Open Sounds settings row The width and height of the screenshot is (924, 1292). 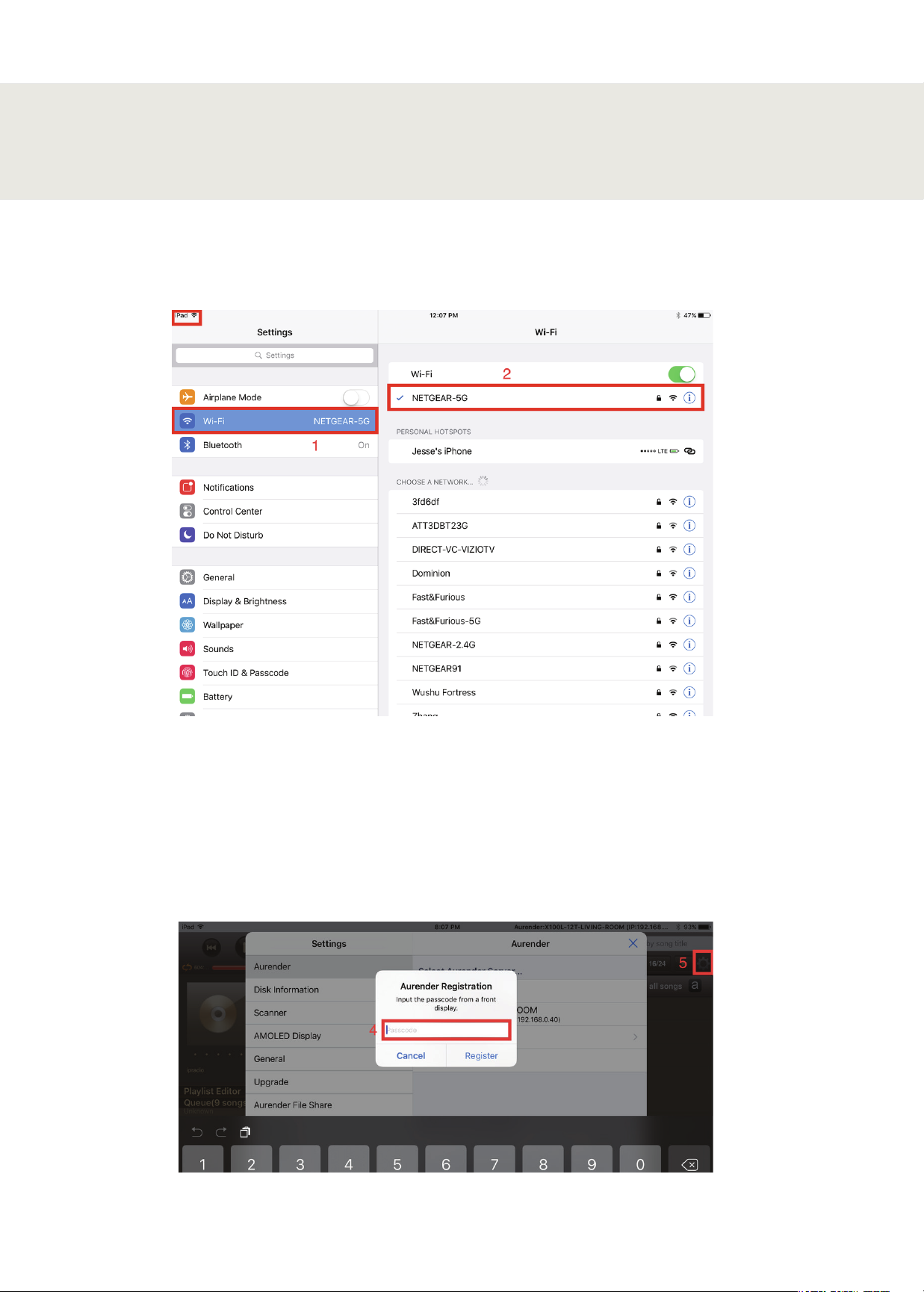point(275,649)
